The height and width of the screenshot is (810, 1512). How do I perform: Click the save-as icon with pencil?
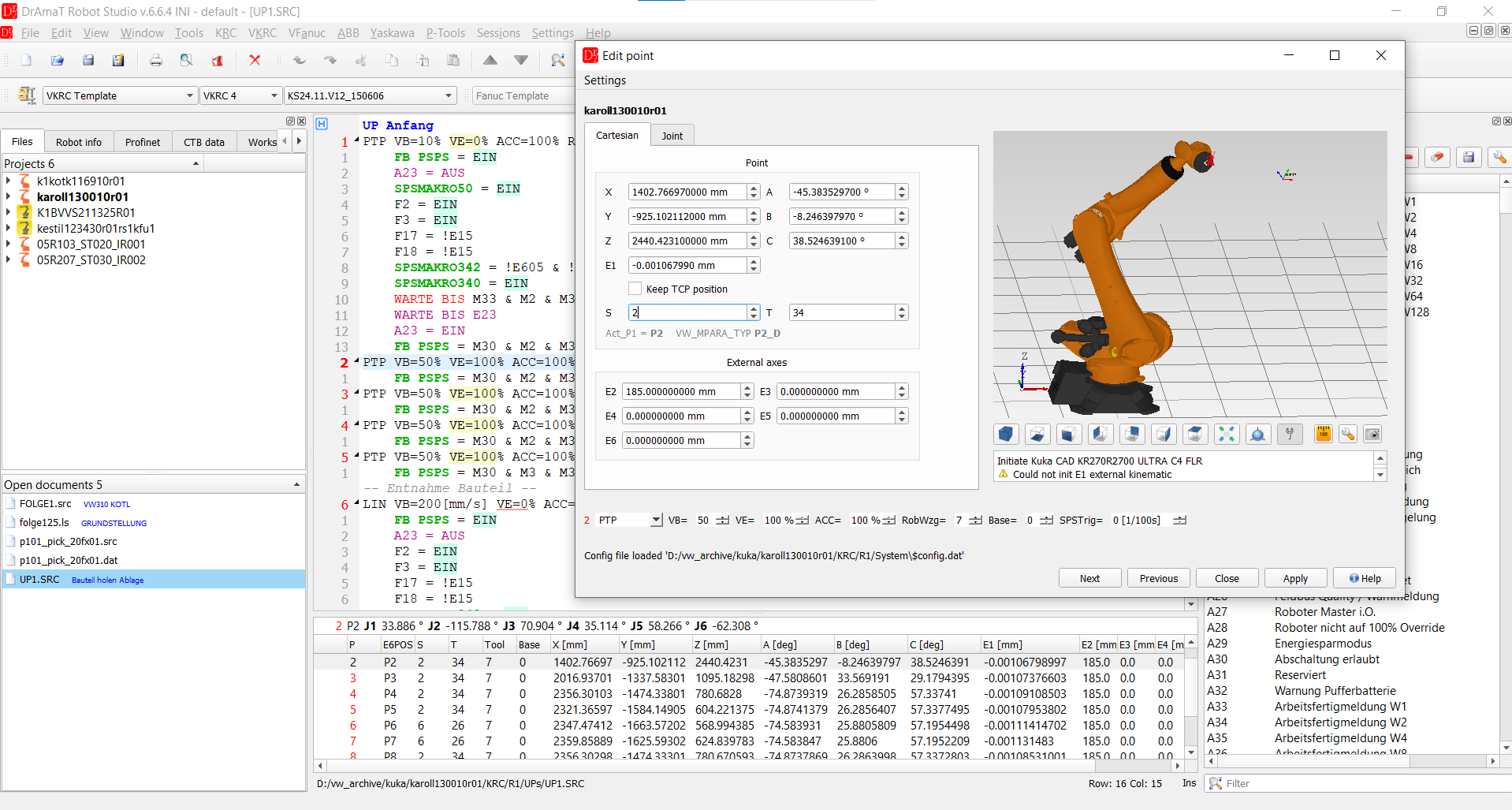click(118, 60)
